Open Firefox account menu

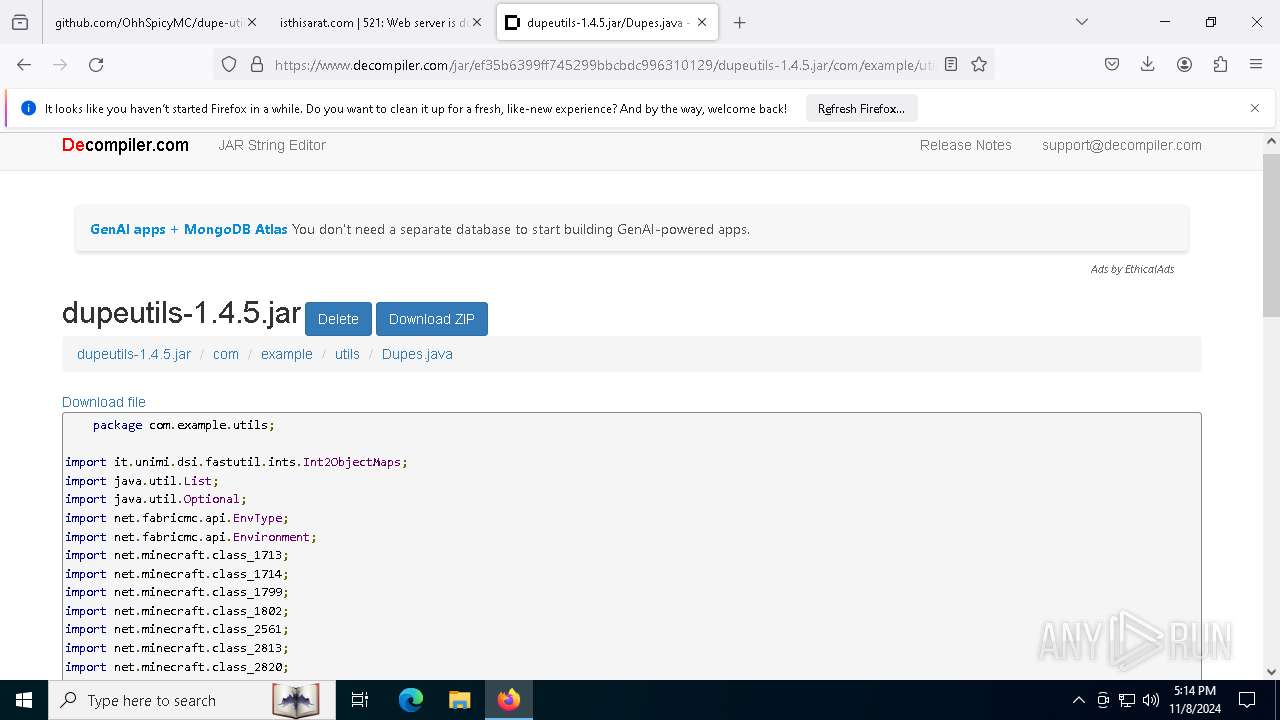point(1184,64)
